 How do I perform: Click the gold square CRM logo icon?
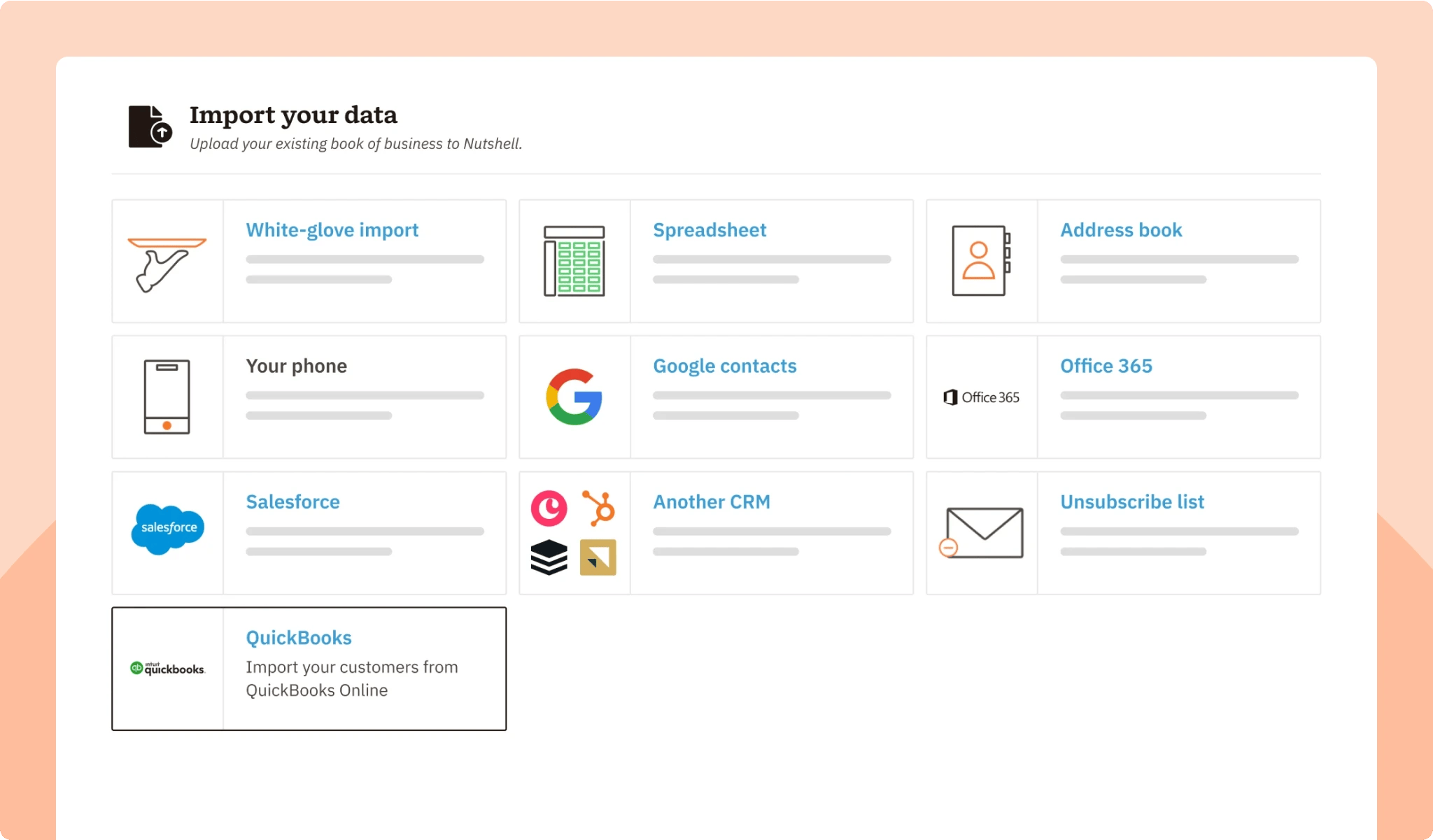tap(598, 557)
